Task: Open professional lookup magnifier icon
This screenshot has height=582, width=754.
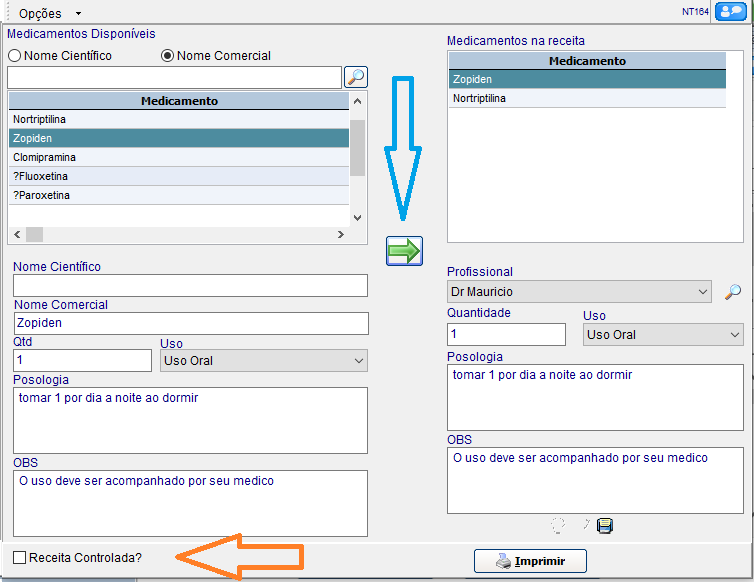Action: coord(733,292)
